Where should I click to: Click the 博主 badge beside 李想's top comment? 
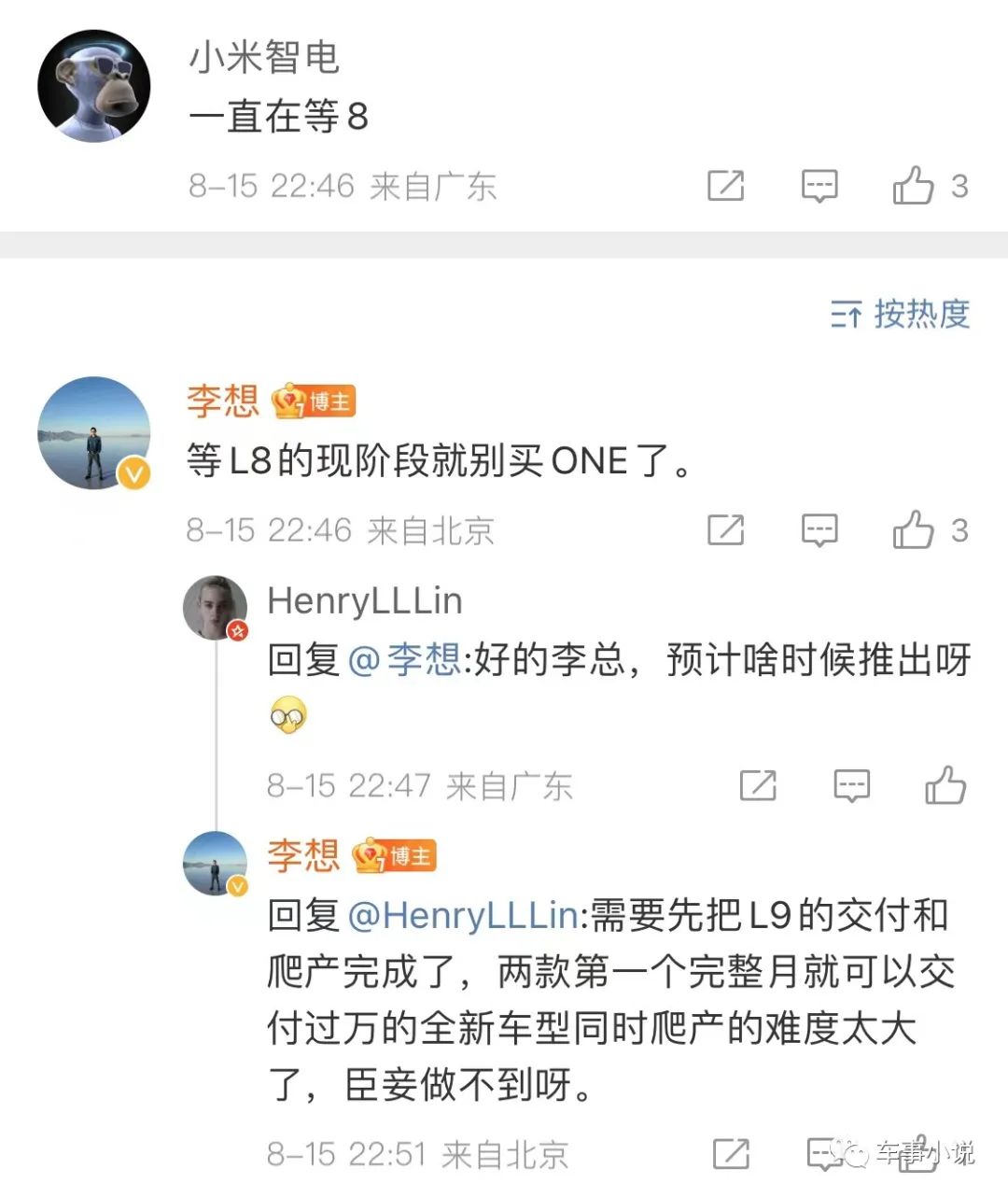pyautogui.click(x=315, y=402)
